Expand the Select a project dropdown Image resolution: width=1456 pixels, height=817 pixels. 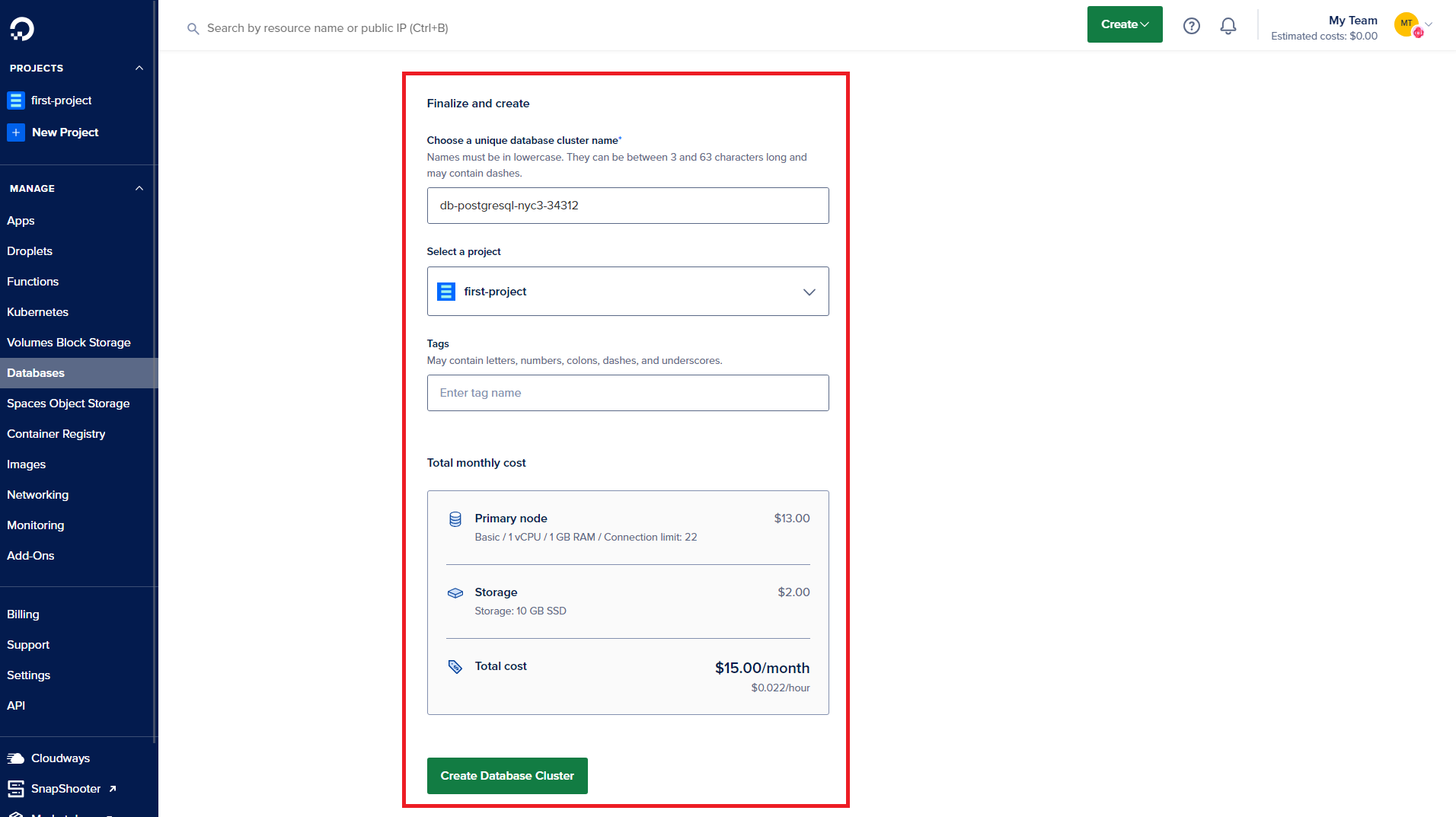point(627,292)
